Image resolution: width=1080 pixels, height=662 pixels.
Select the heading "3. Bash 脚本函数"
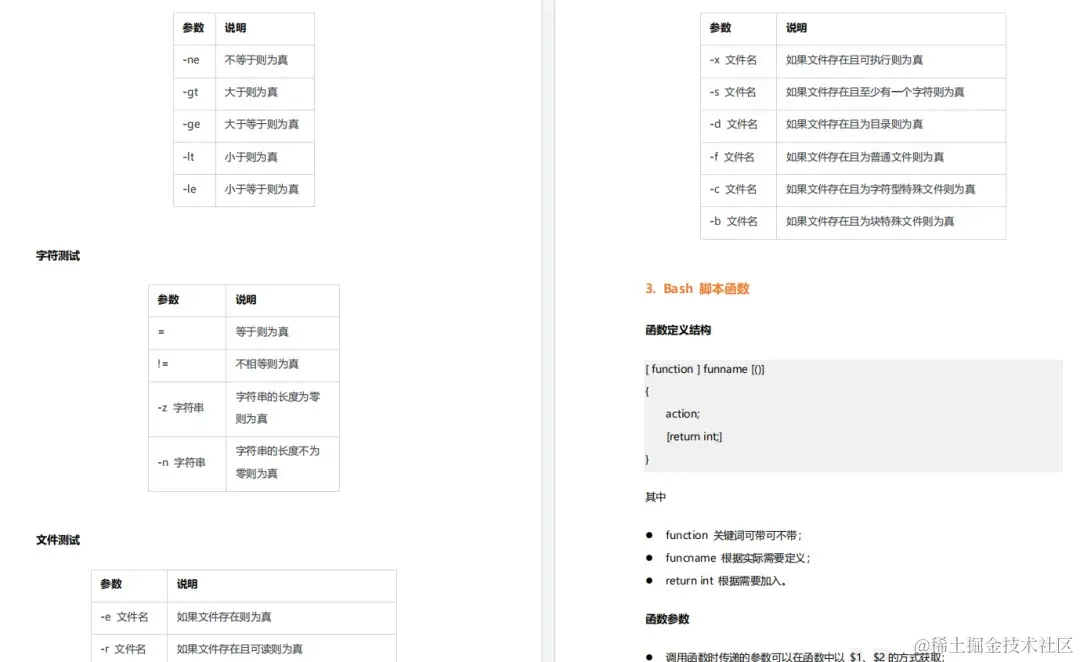click(x=697, y=287)
